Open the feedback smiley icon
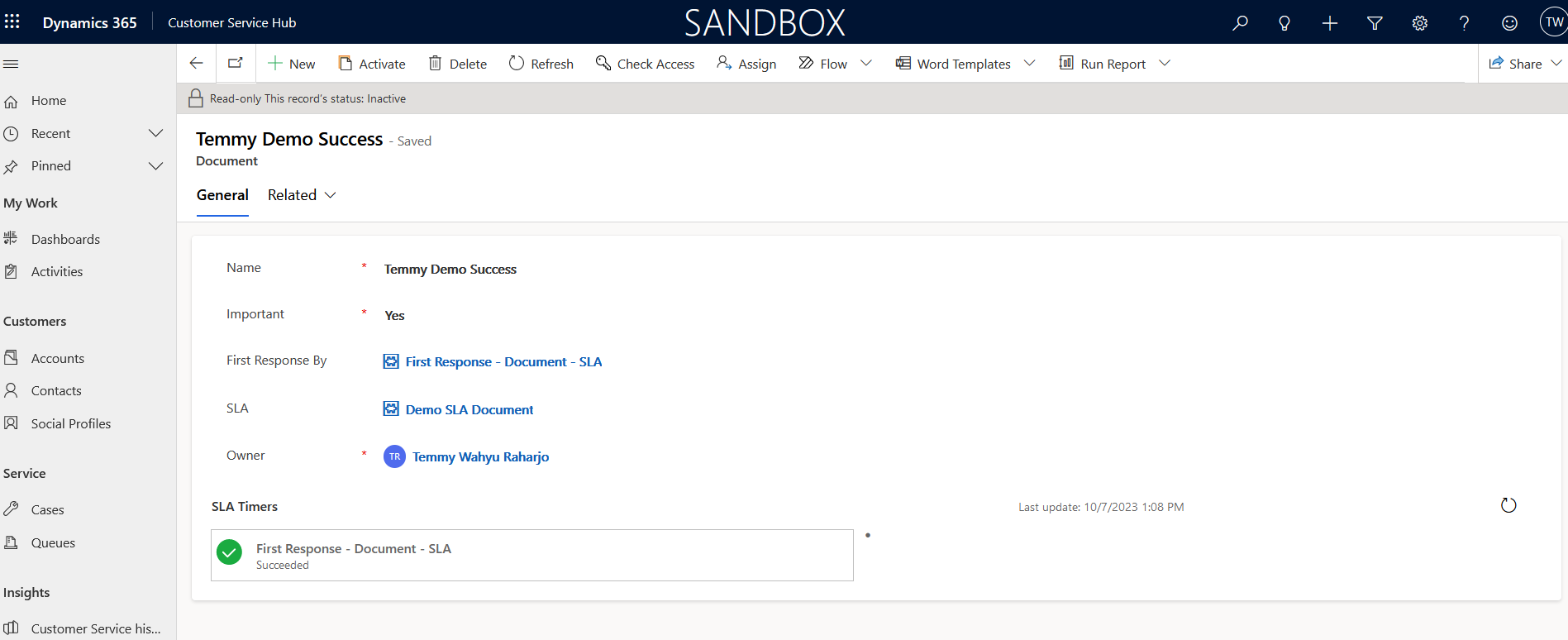1568x640 pixels. click(1509, 23)
